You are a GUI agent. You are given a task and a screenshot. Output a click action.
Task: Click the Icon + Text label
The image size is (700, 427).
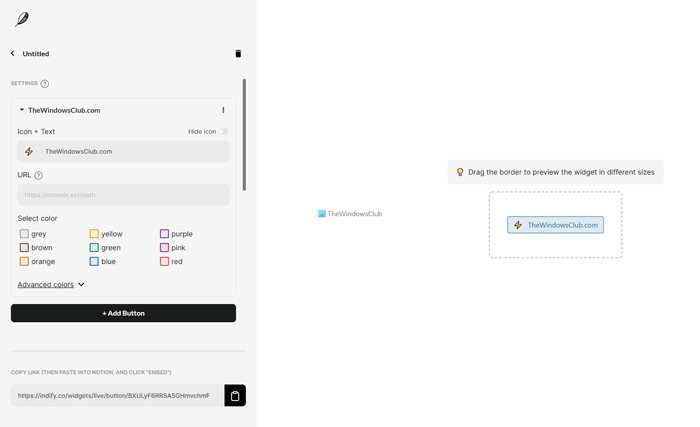pos(36,131)
